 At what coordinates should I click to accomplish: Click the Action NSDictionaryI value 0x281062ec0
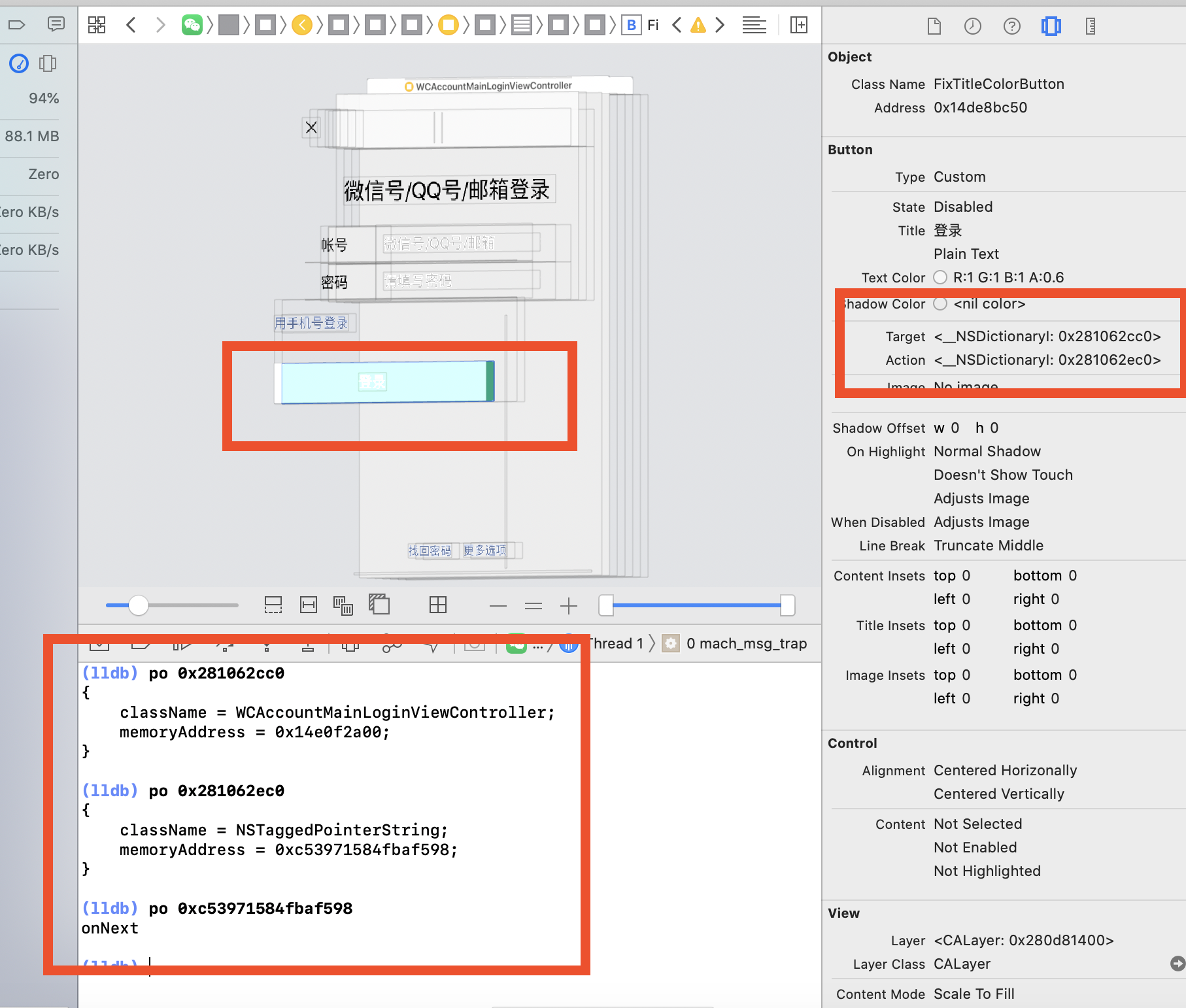pos(1047,360)
